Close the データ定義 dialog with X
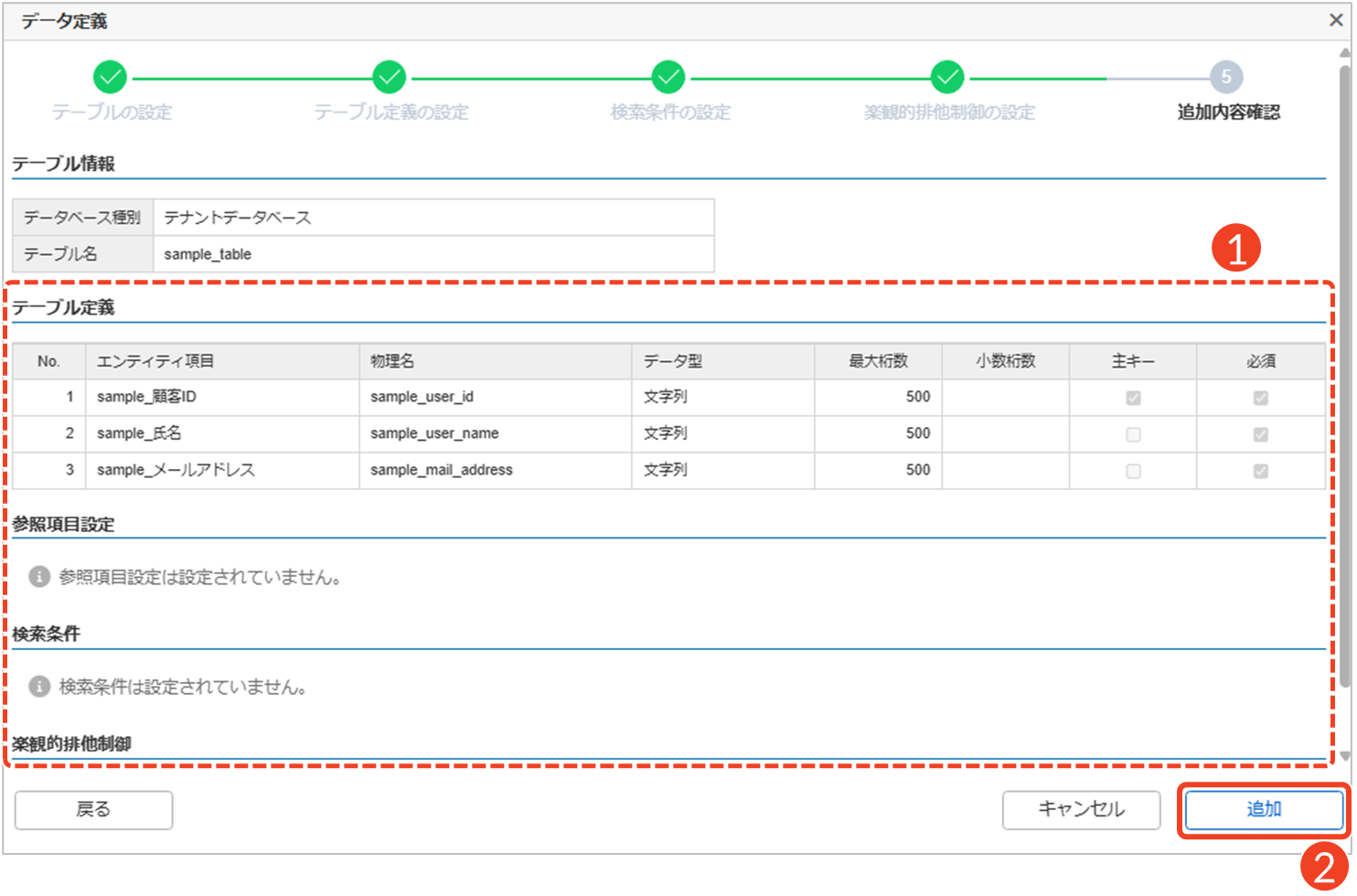 pyautogui.click(x=1336, y=20)
